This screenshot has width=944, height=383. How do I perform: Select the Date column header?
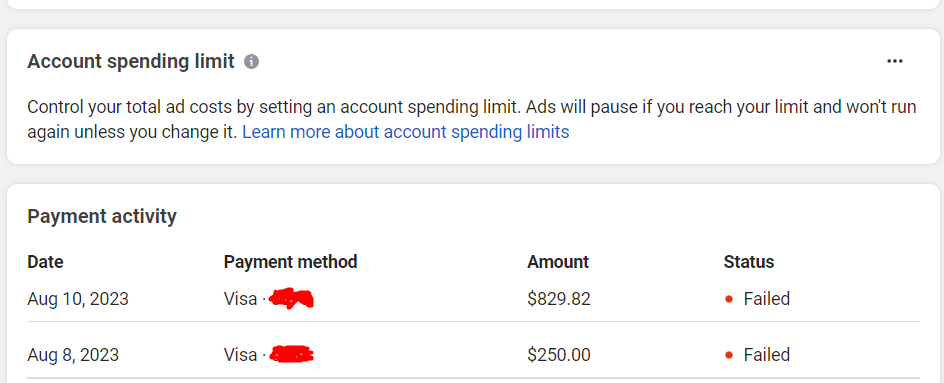tap(45, 262)
